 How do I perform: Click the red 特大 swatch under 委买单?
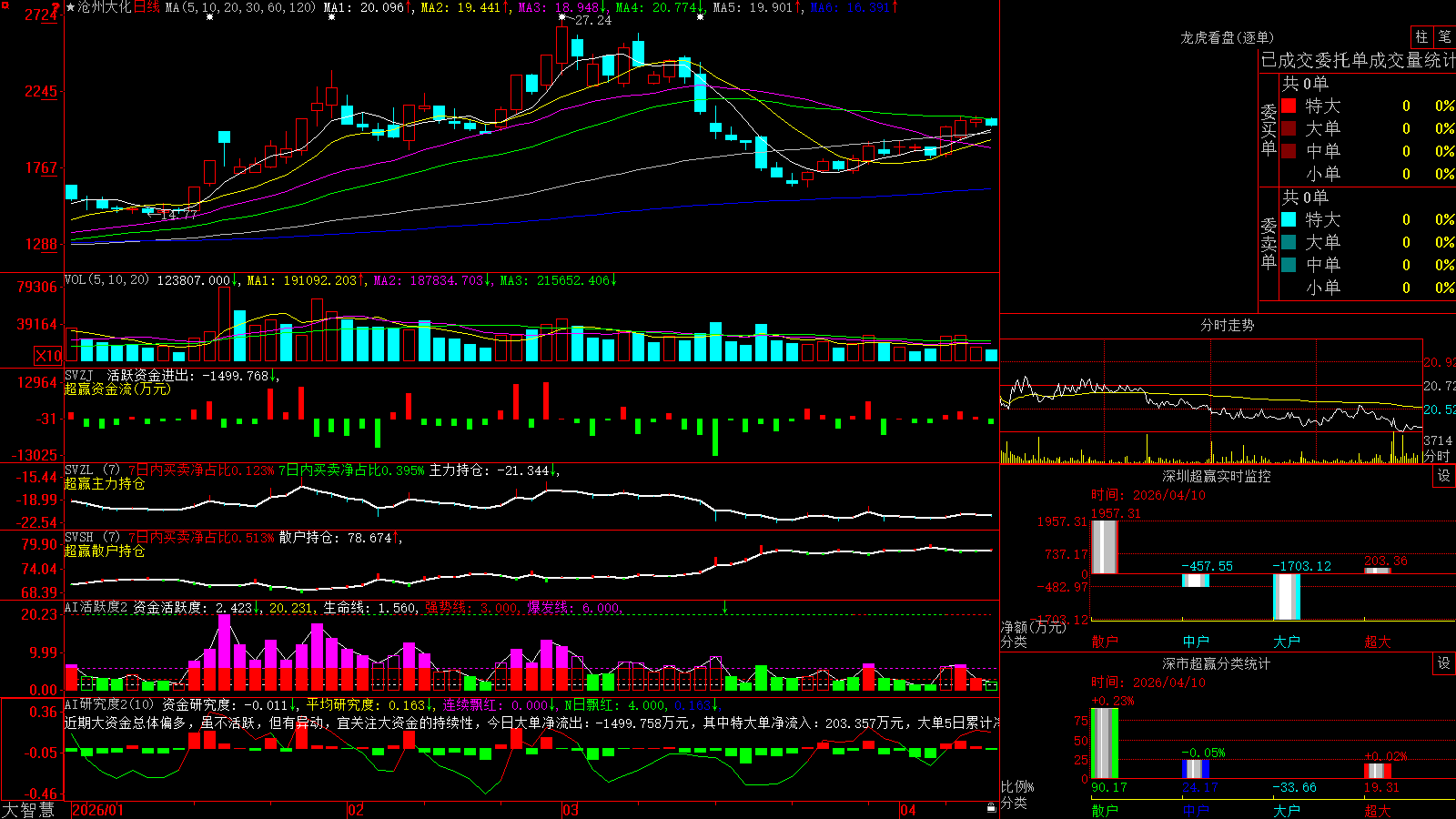point(1289,106)
